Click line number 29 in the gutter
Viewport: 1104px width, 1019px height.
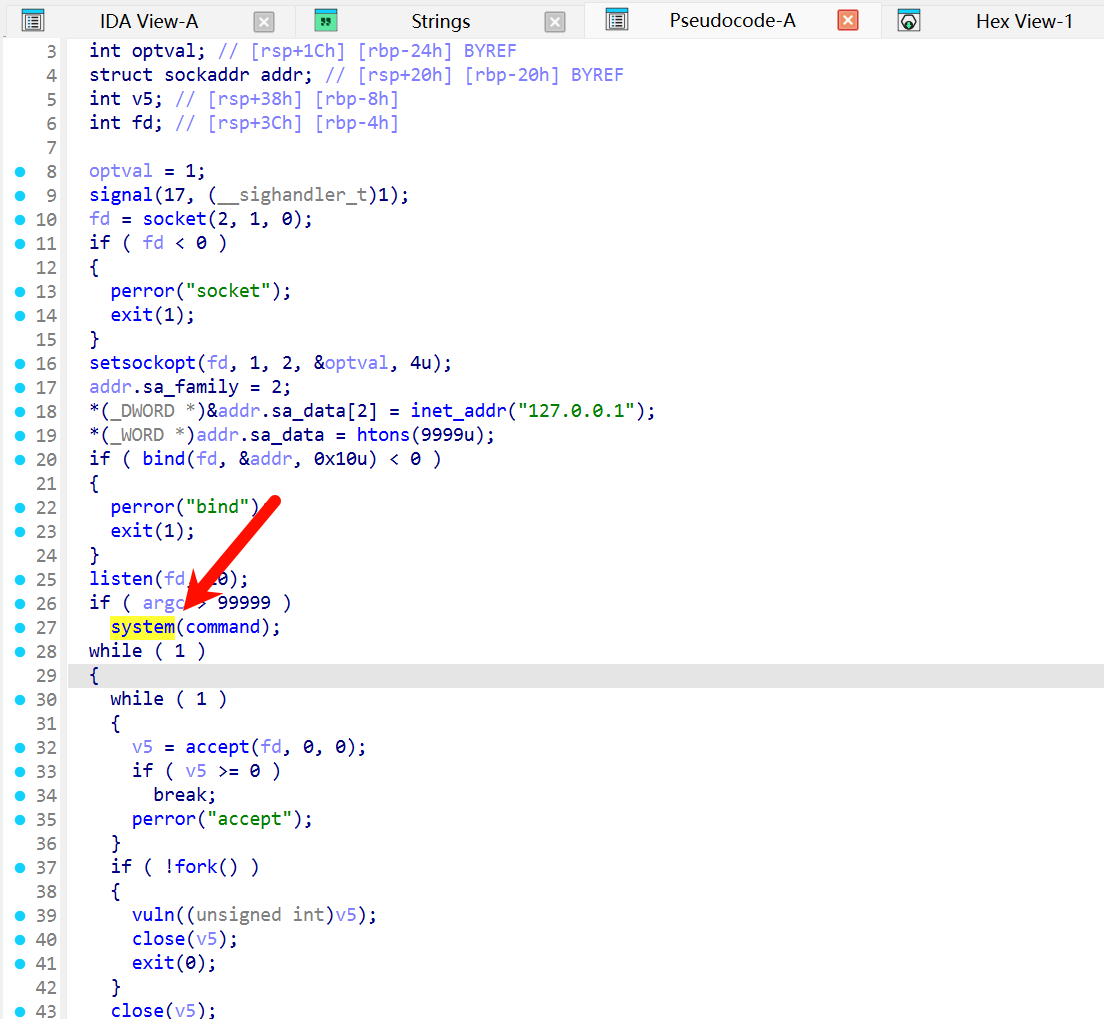46,676
